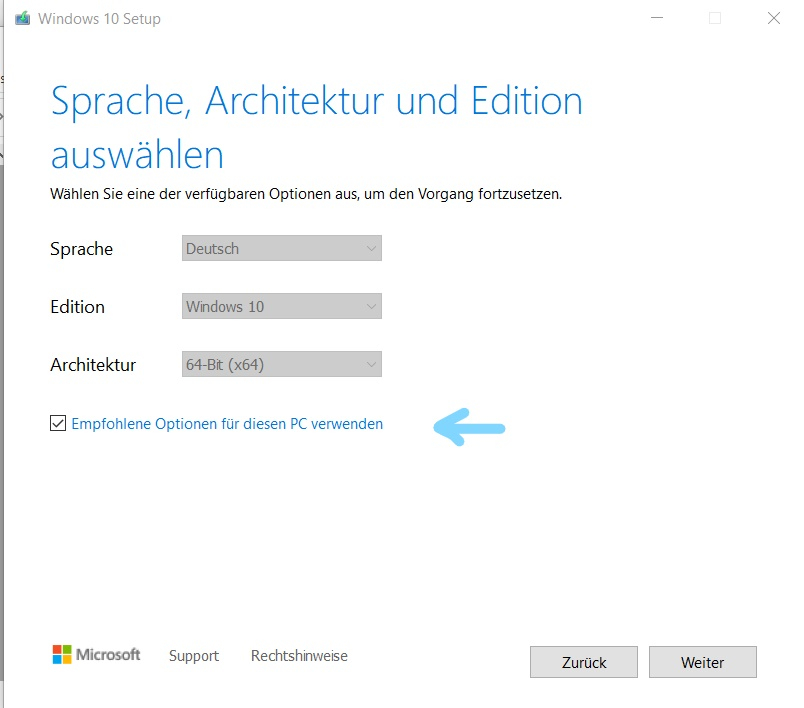
Task: Open the Support link
Action: 194,656
